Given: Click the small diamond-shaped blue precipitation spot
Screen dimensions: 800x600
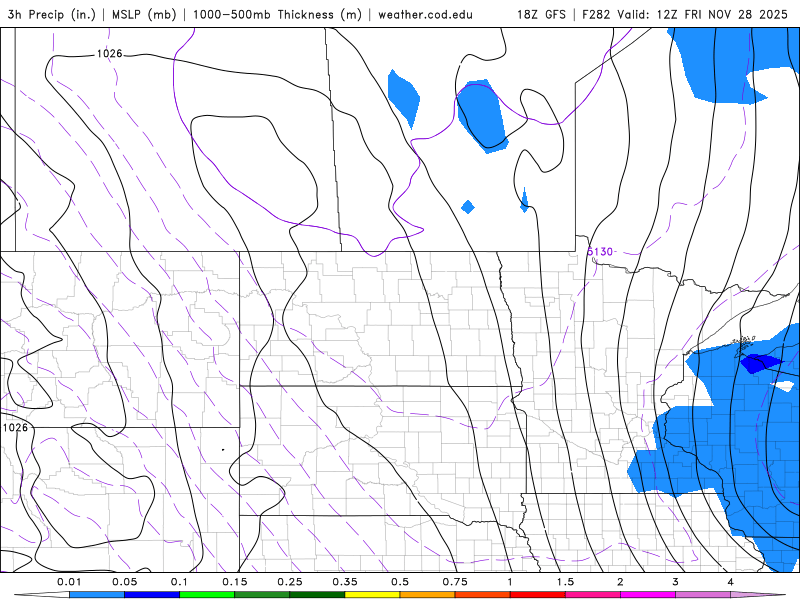Looking at the screenshot, I should [468, 207].
